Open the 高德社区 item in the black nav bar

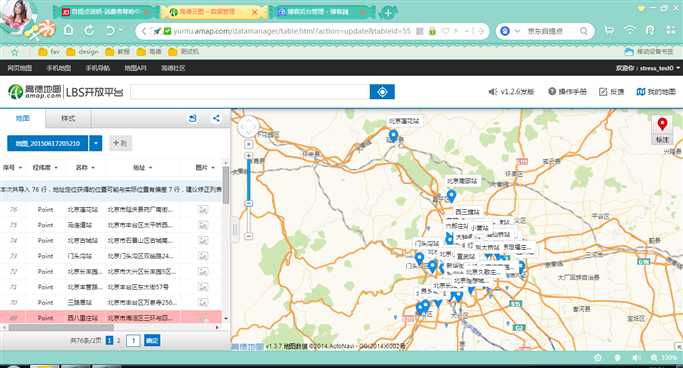point(173,68)
